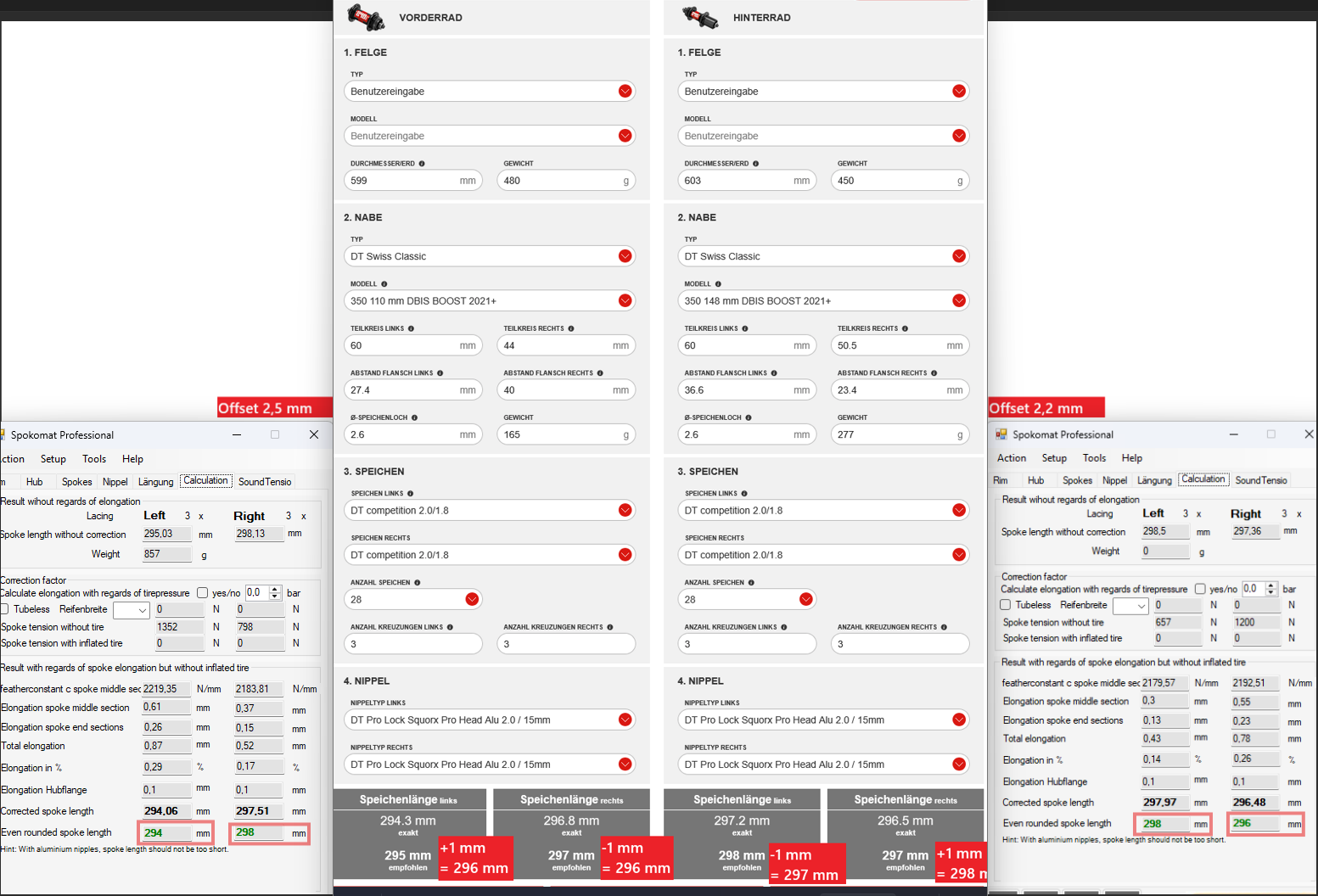
Task: Open the Tools menu in left Spokomat window
Action: [x=94, y=459]
